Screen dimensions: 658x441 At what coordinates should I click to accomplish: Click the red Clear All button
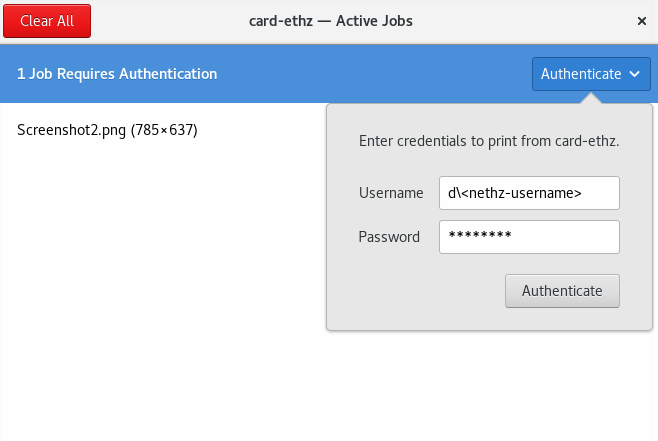pyautogui.click(x=47, y=21)
